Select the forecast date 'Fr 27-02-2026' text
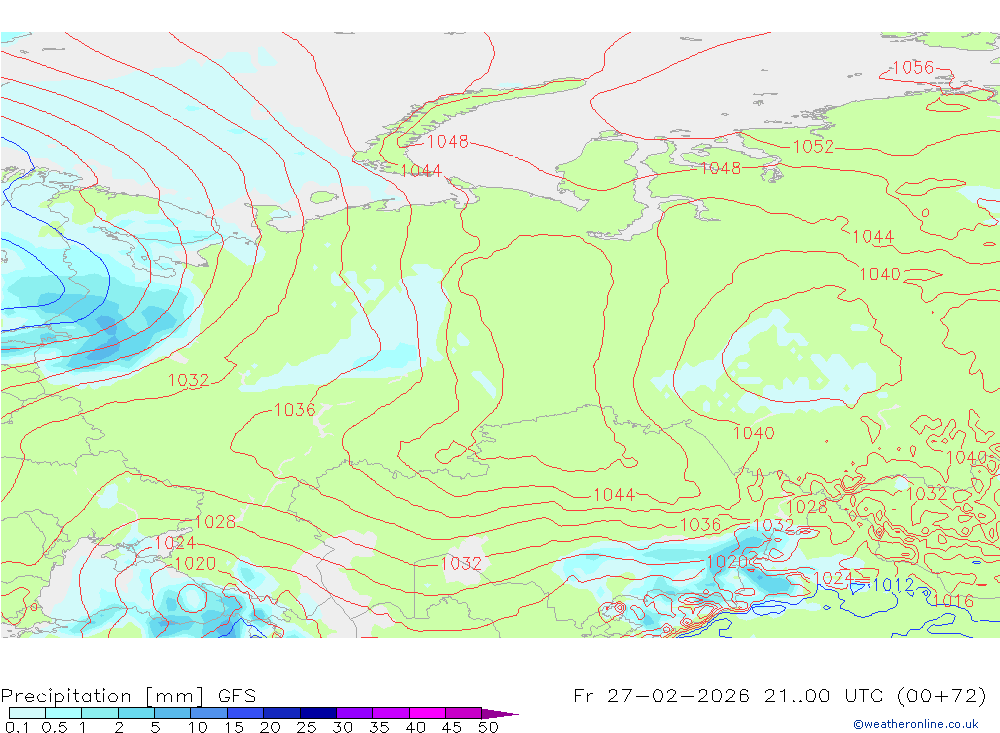The width and height of the screenshot is (1000, 733). point(661,695)
